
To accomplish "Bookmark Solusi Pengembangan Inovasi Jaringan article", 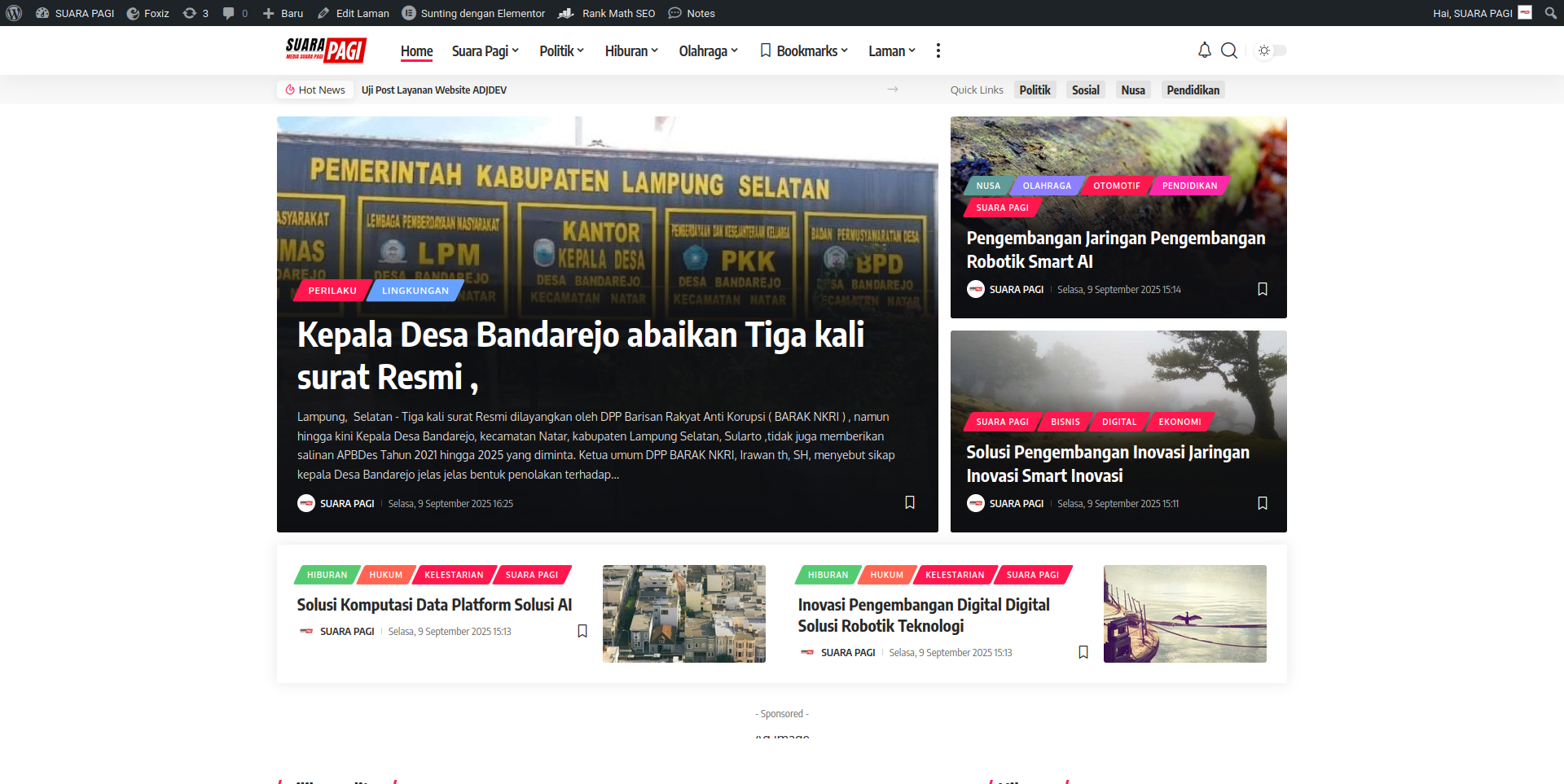I will pos(1263,503).
